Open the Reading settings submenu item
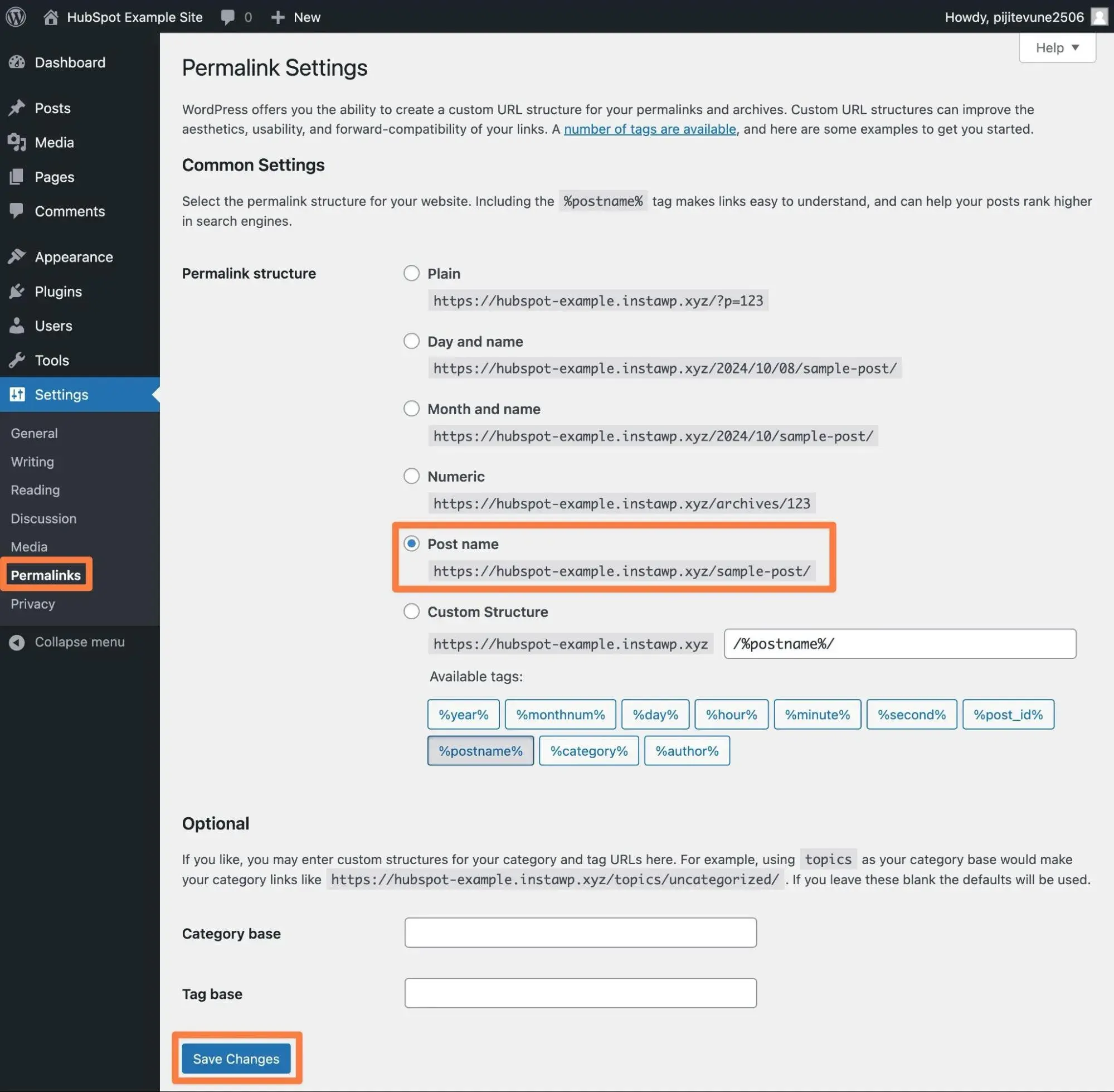Screen dimensions: 1114x1092 coord(35,490)
